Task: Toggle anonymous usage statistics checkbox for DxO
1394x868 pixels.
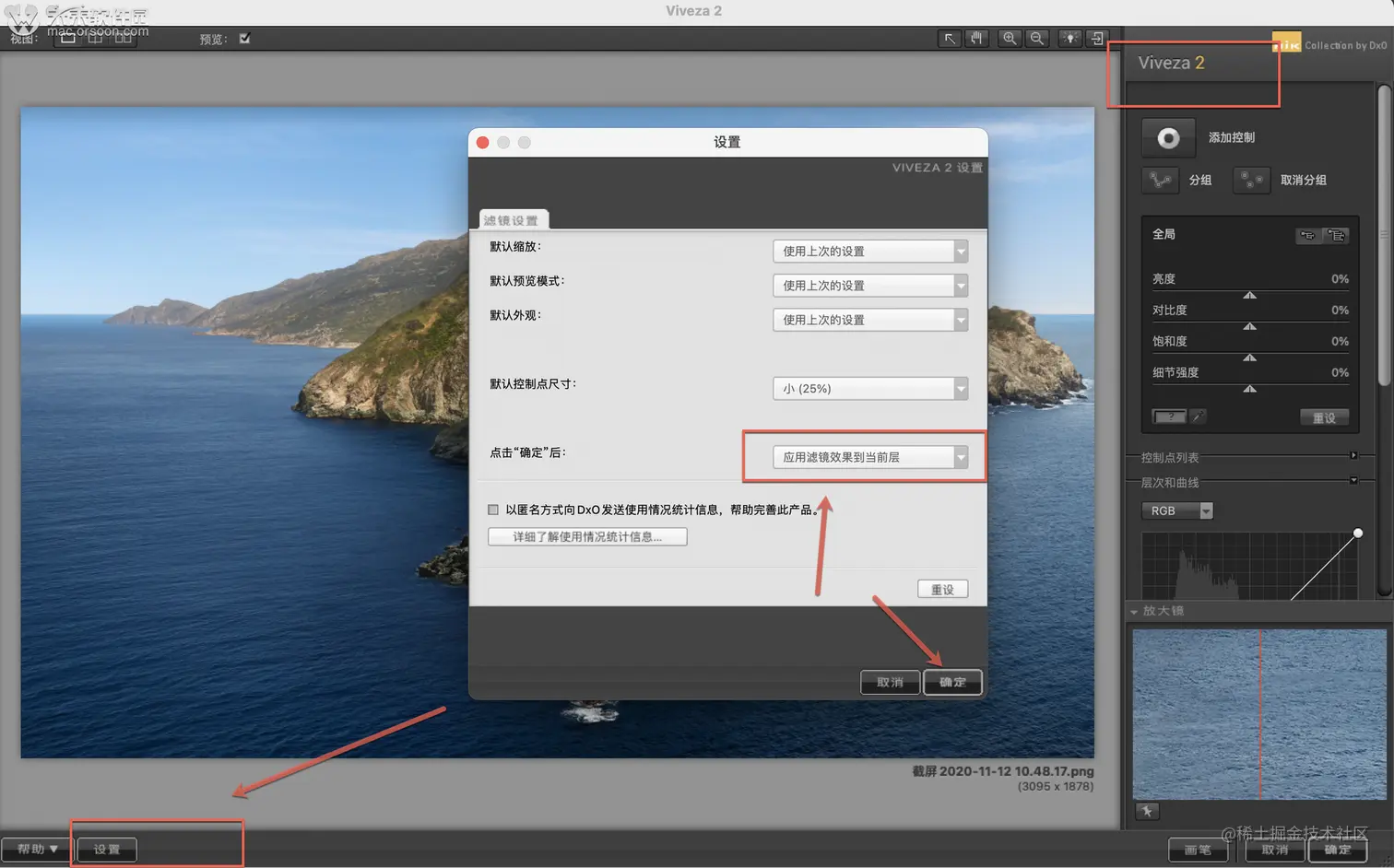Action: coord(493,510)
